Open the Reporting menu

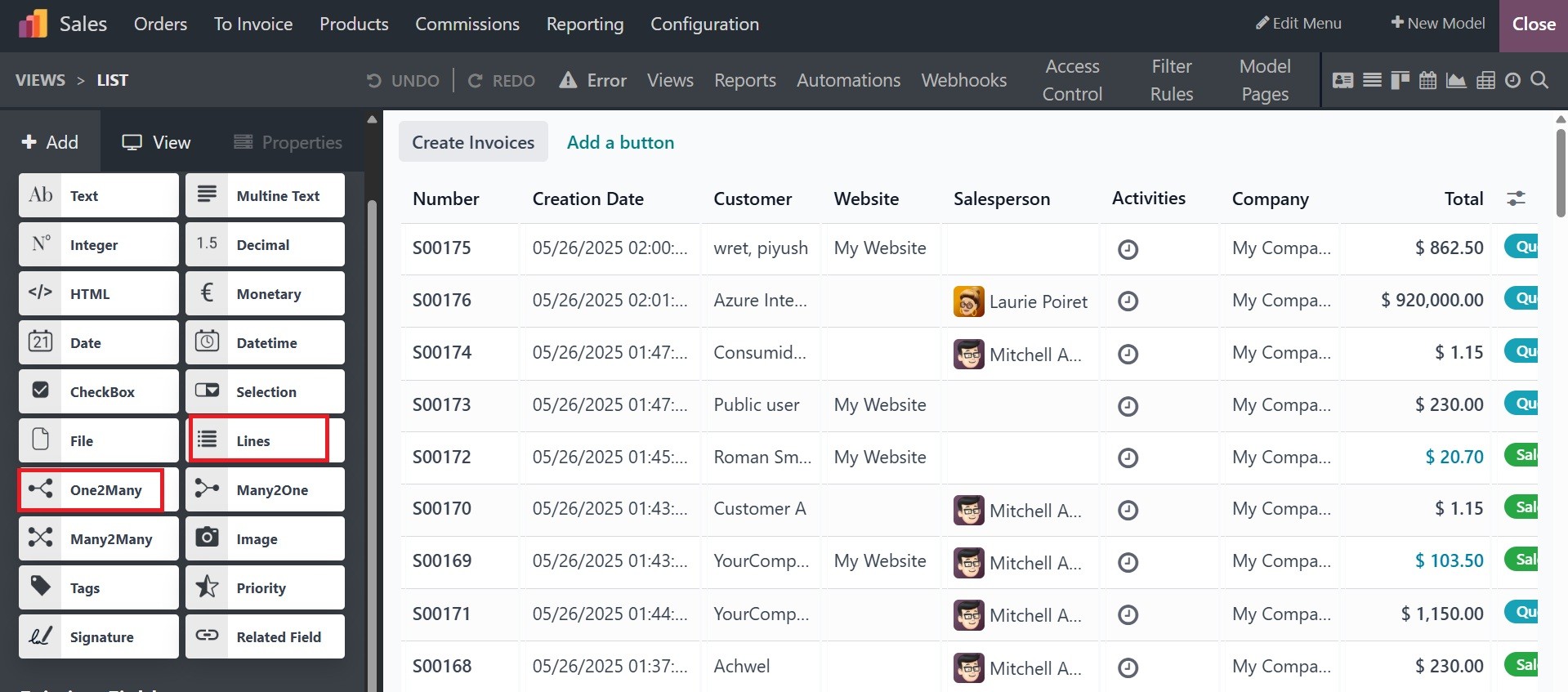click(x=584, y=25)
